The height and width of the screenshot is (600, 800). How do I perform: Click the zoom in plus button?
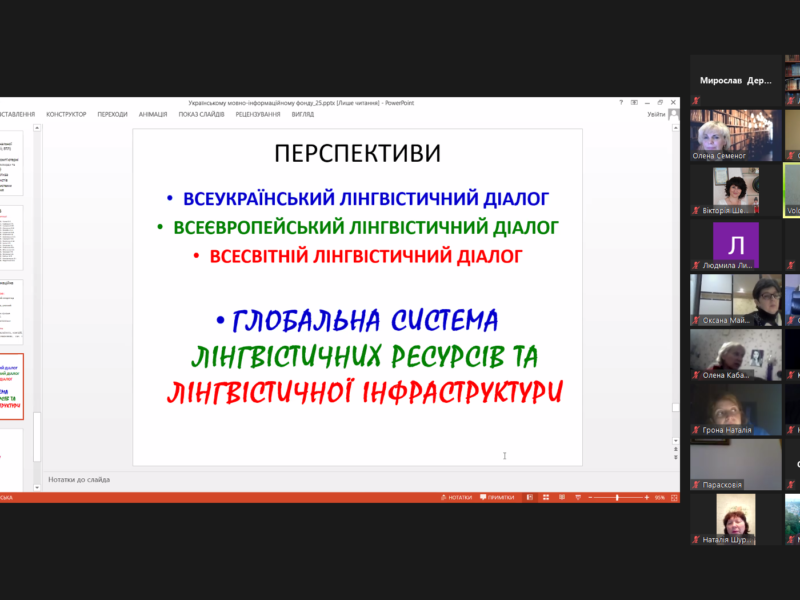[646, 497]
